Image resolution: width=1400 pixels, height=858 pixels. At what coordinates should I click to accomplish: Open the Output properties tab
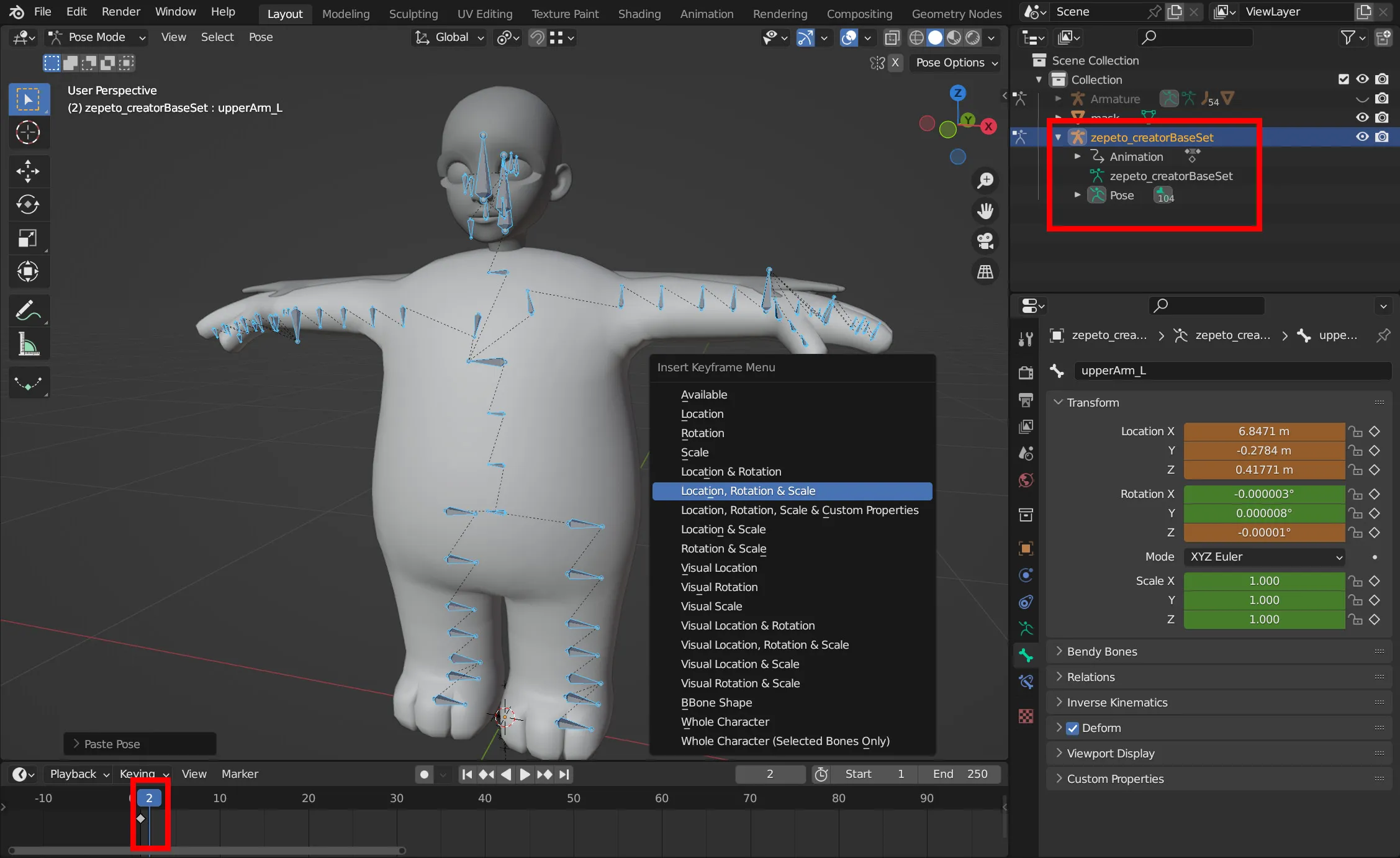[x=1026, y=399]
